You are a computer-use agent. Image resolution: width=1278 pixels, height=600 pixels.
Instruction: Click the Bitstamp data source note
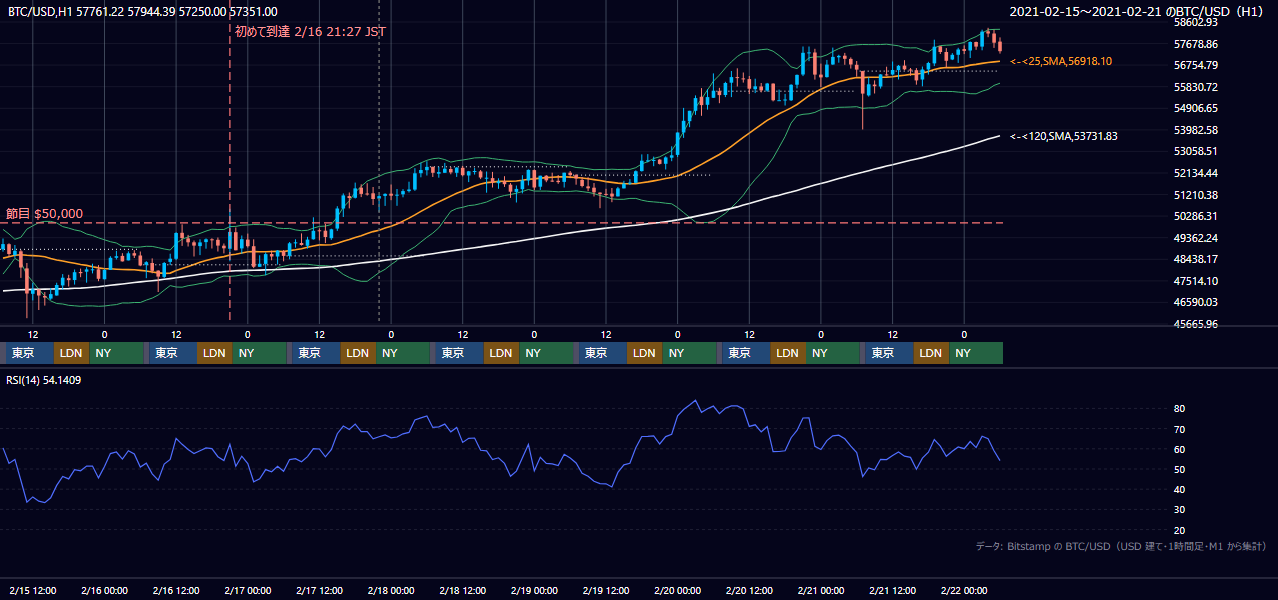(1121, 546)
